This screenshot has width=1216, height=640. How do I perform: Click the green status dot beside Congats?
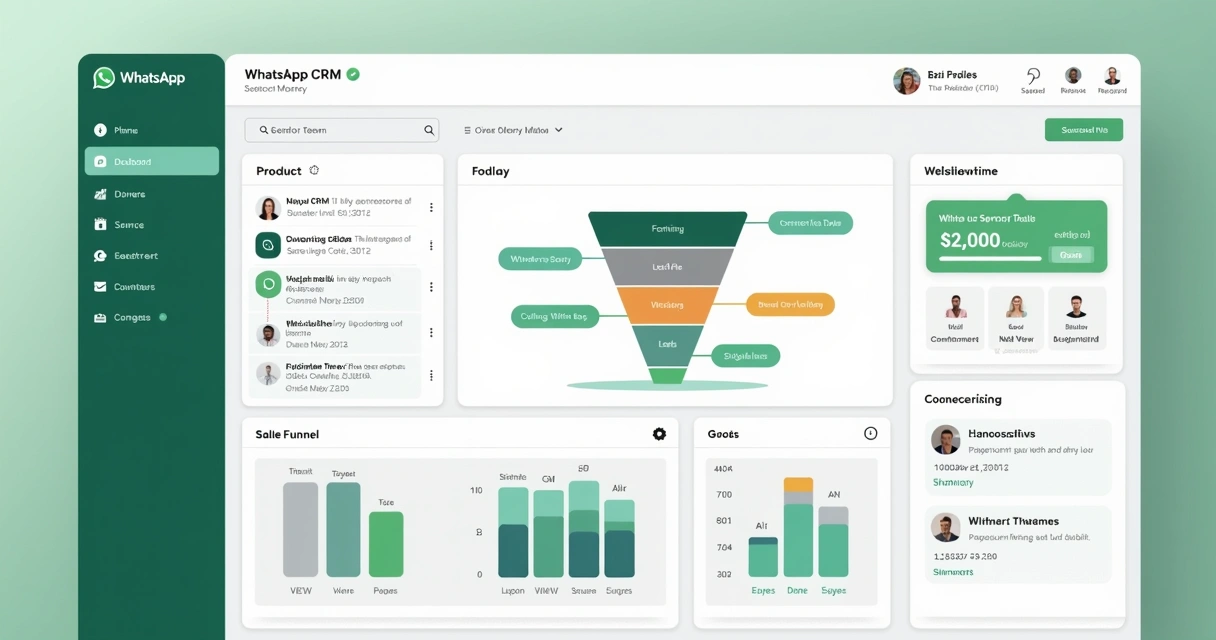[x=163, y=317]
